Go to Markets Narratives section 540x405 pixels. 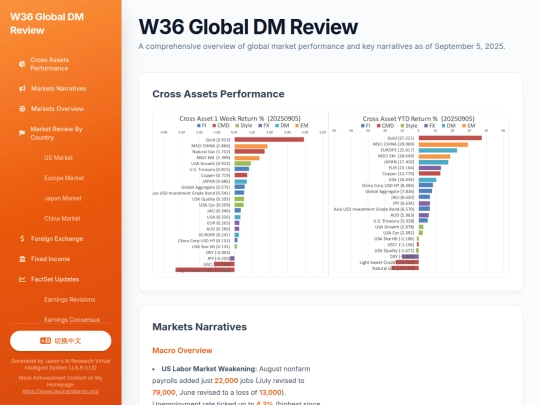[x=59, y=89]
